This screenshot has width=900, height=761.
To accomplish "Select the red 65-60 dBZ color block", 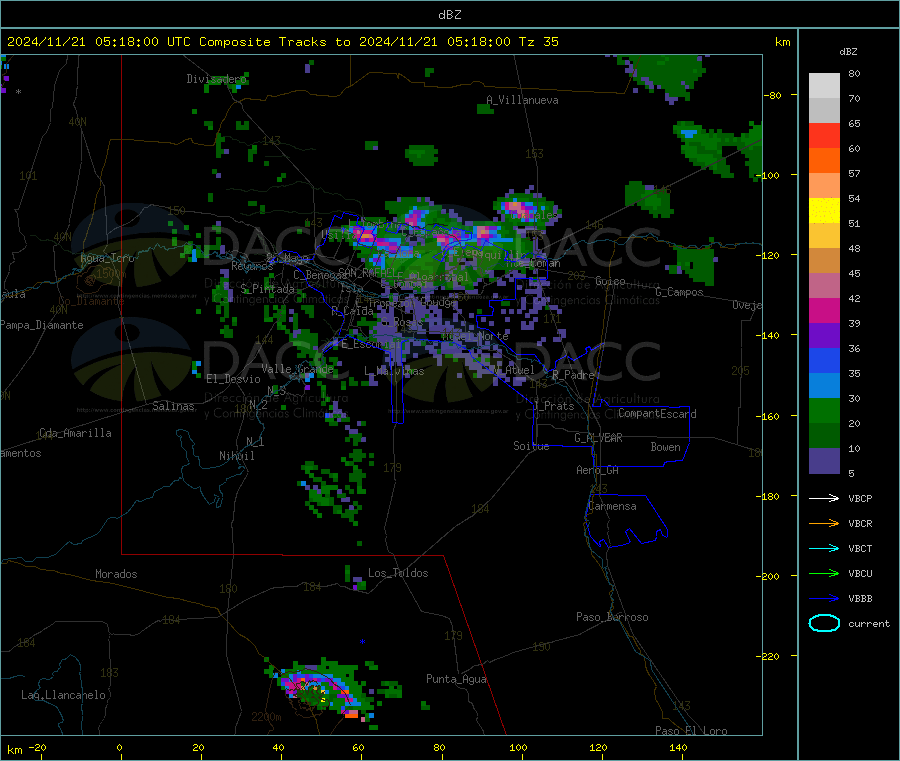I will click(x=824, y=135).
